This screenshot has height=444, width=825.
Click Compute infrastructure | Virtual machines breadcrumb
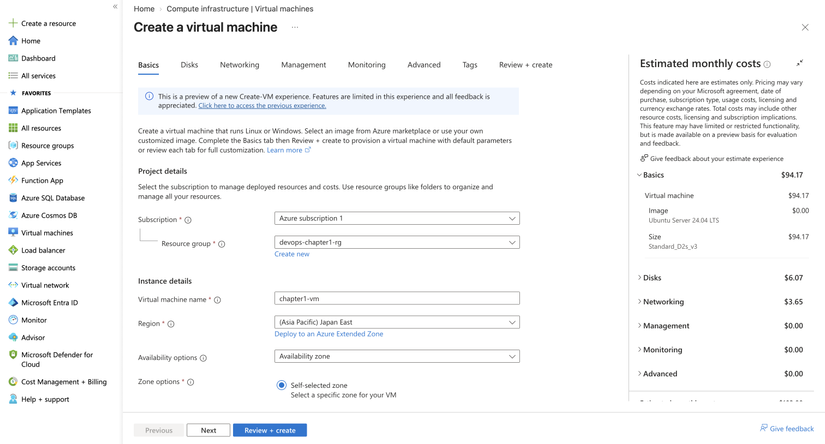240,9
